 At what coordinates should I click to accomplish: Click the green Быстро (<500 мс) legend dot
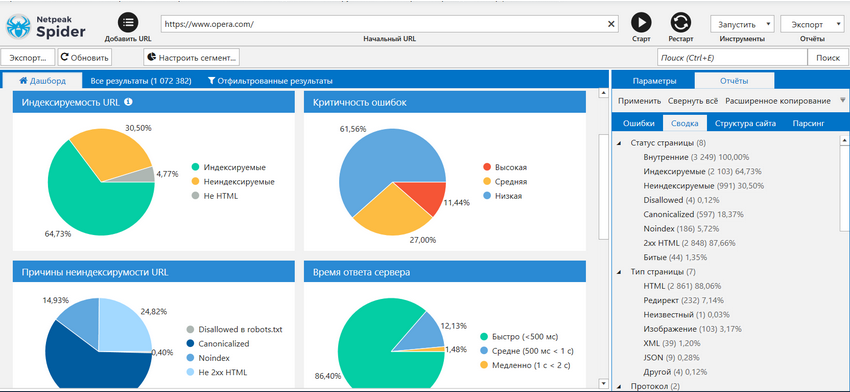tap(484, 336)
